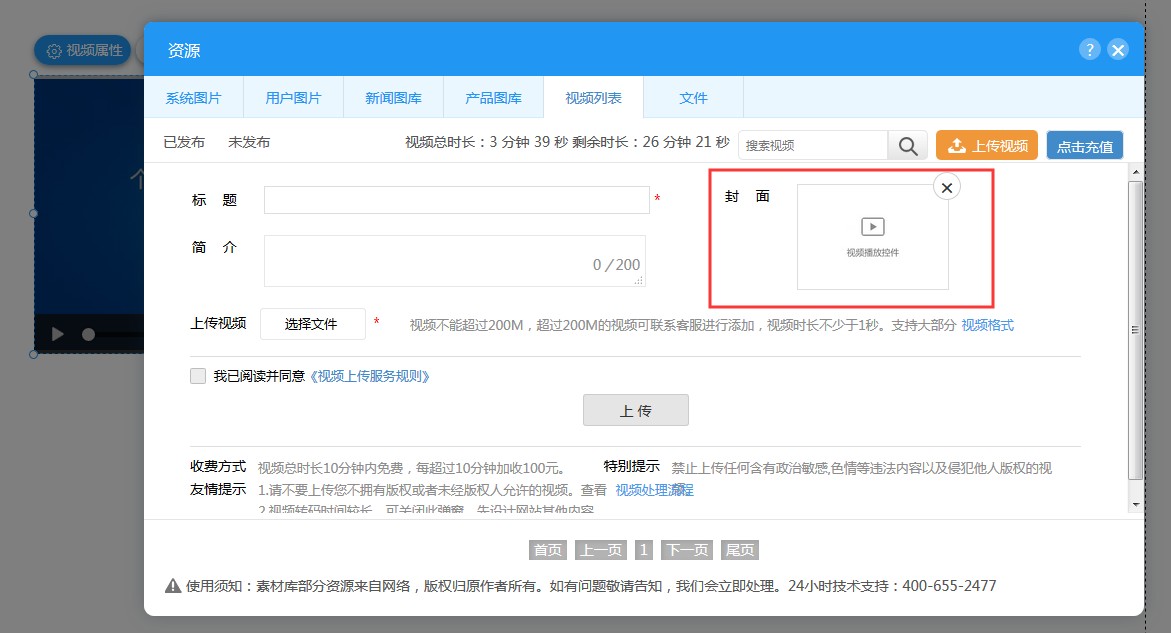The width and height of the screenshot is (1171, 633).
Task: Click the 选择文件 file chooser button
Action: pos(311,324)
